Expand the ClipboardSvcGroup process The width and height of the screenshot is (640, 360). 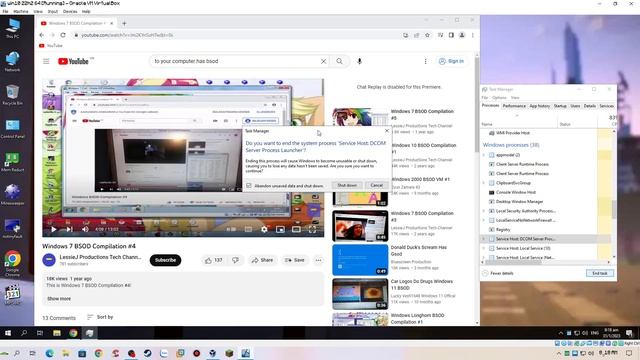pos(484,183)
